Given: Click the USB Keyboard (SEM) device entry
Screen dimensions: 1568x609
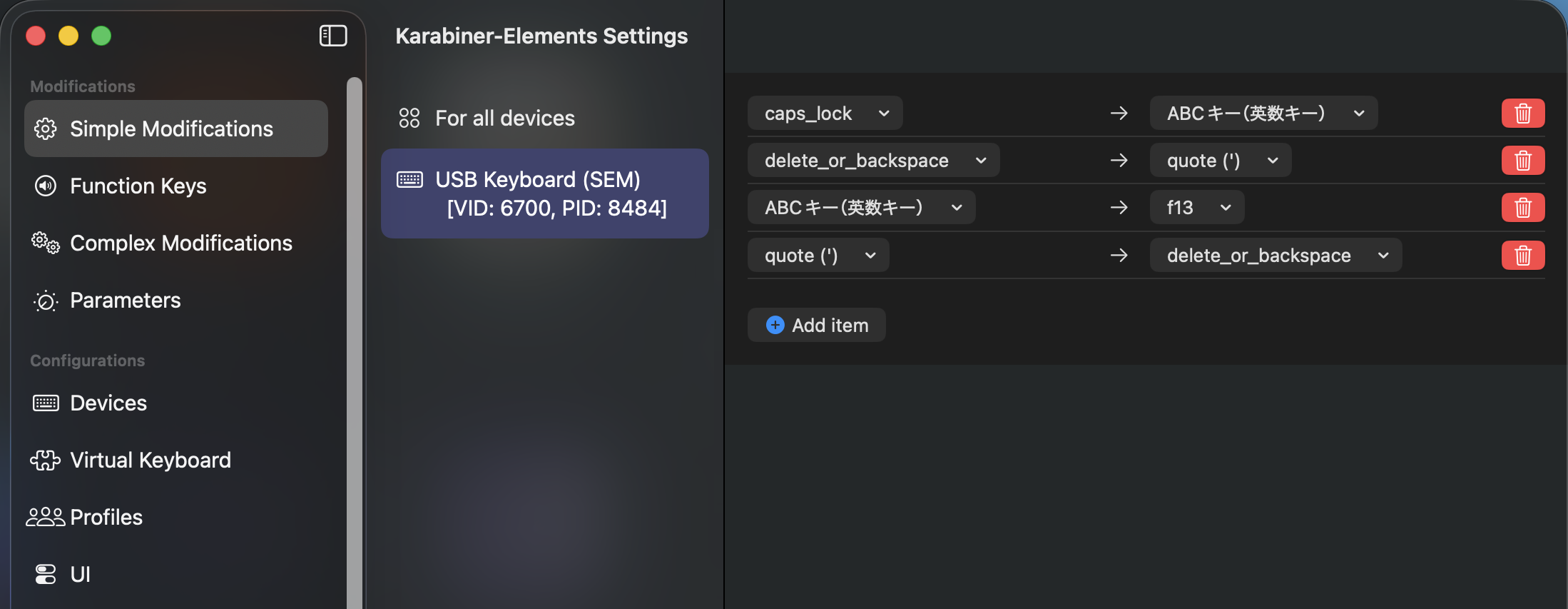Looking at the screenshot, I should [545, 193].
